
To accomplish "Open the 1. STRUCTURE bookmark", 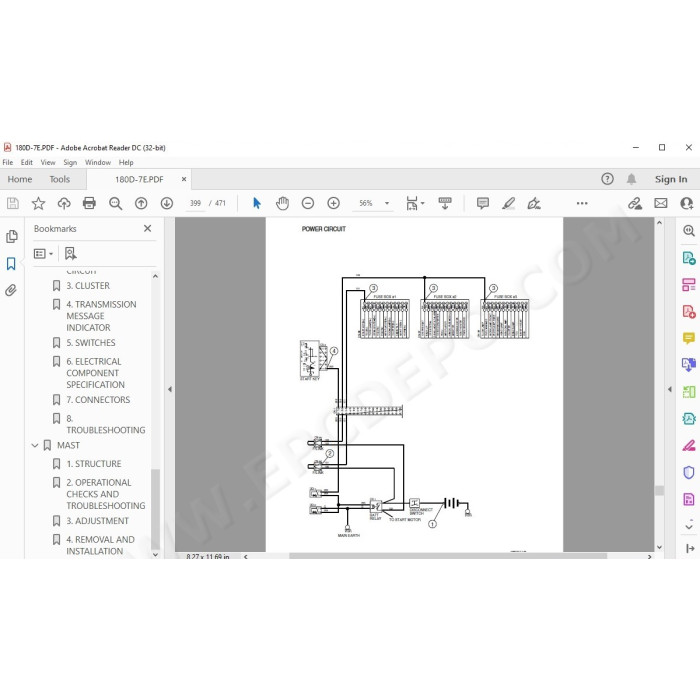I will (x=94, y=464).
